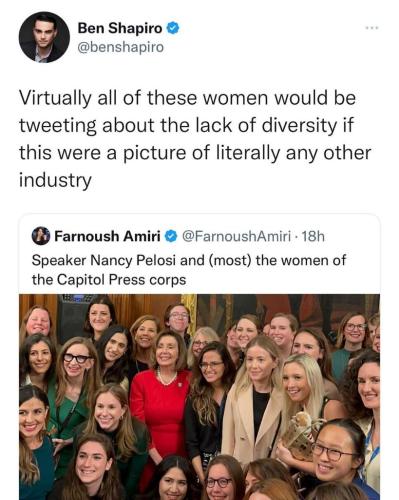
Task: Open the @FarnoushAmiri handle
Action: (236, 236)
